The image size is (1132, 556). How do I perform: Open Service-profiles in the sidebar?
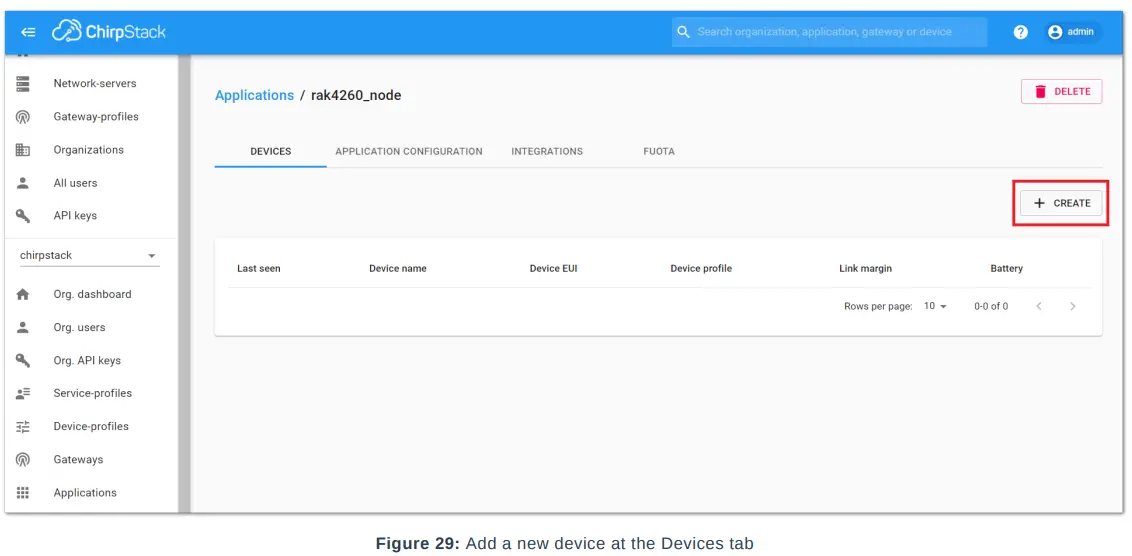[91, 393]
